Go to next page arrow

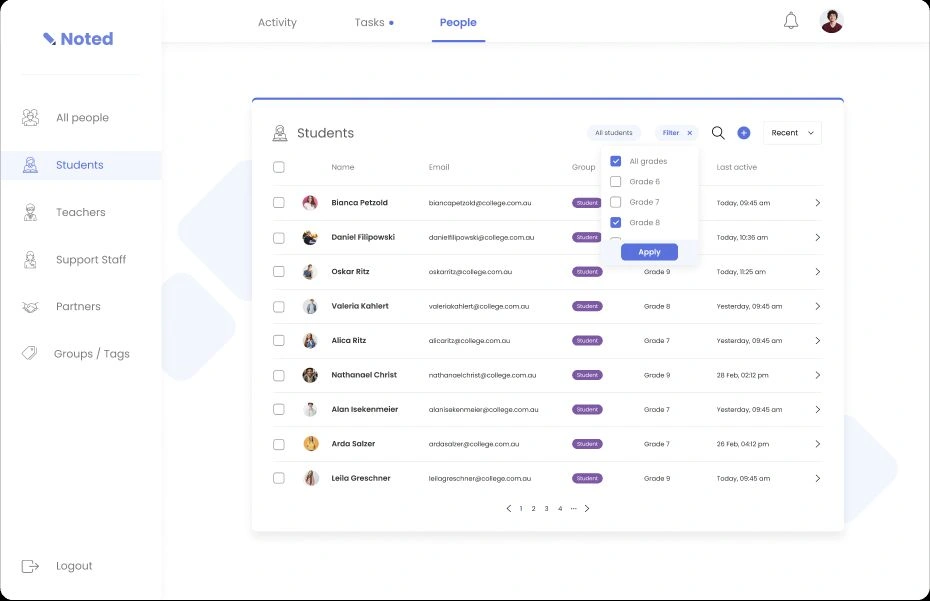coord(587,508)
